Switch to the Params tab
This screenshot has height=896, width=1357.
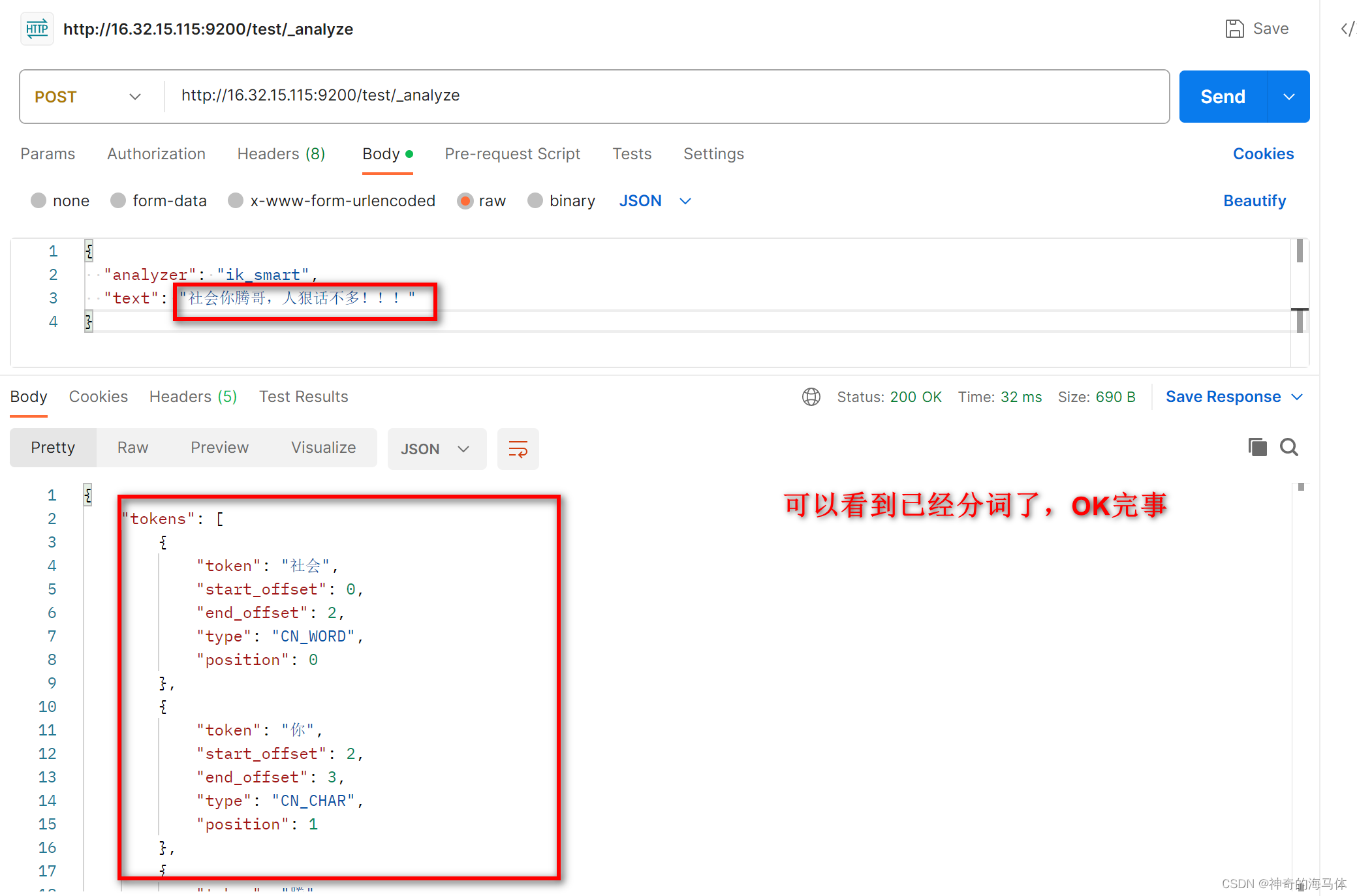click(x=48, y=154)
